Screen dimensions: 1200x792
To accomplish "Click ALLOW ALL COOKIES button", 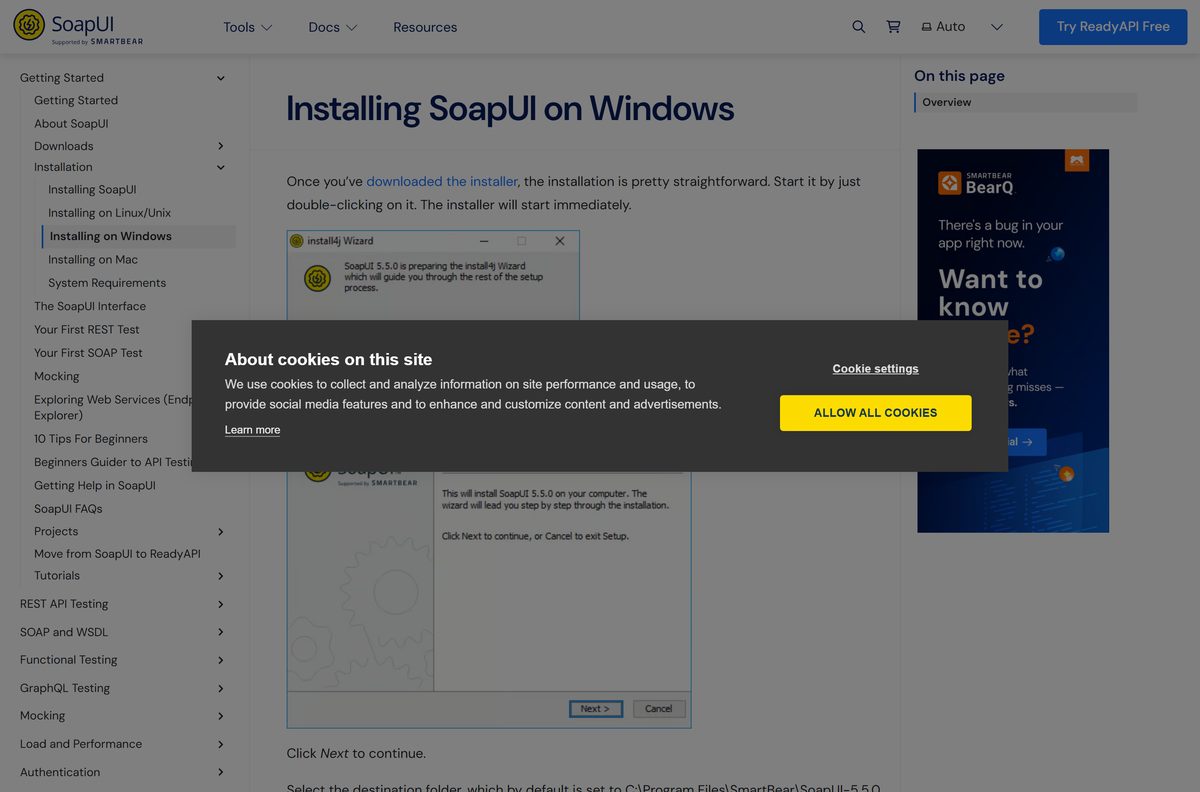I will [x=875, y=413].
